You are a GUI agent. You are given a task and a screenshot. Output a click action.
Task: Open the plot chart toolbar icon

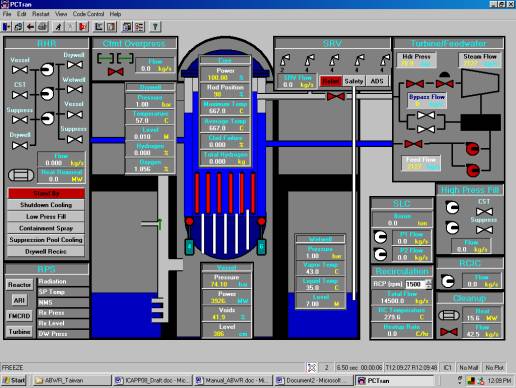pyautogui.click(x=99, y=27)
